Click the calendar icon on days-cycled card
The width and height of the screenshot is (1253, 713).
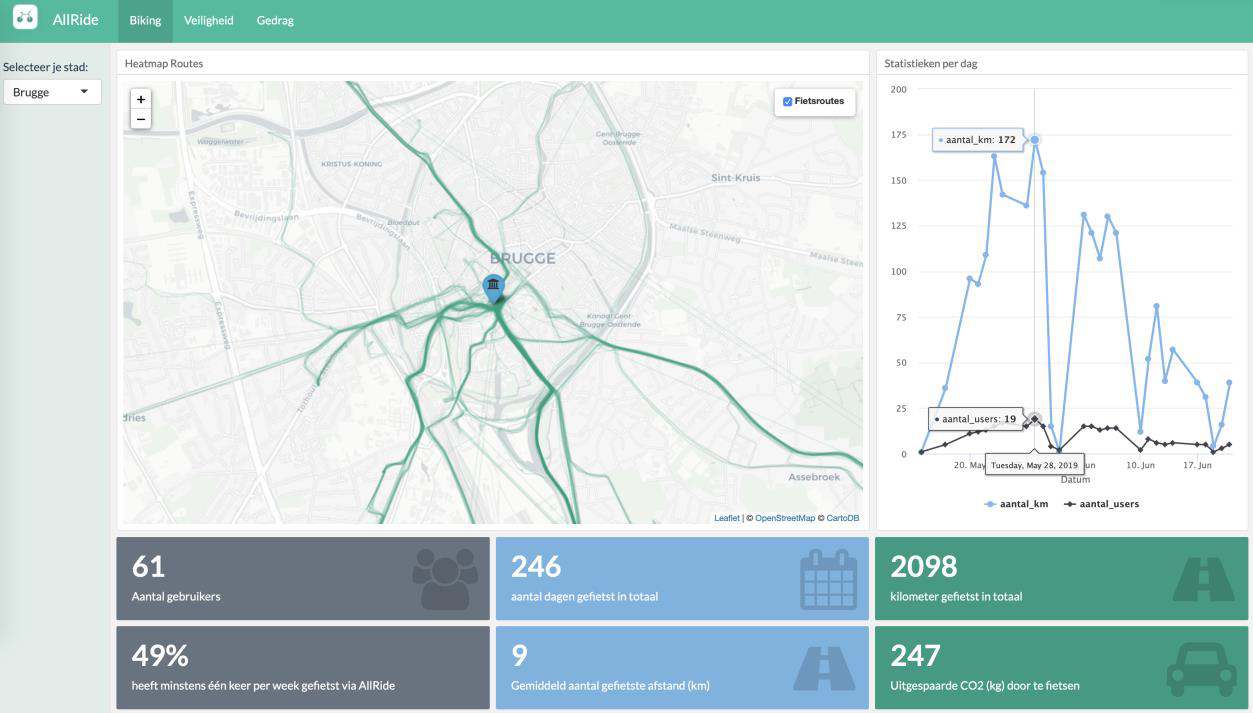[829, 579]
